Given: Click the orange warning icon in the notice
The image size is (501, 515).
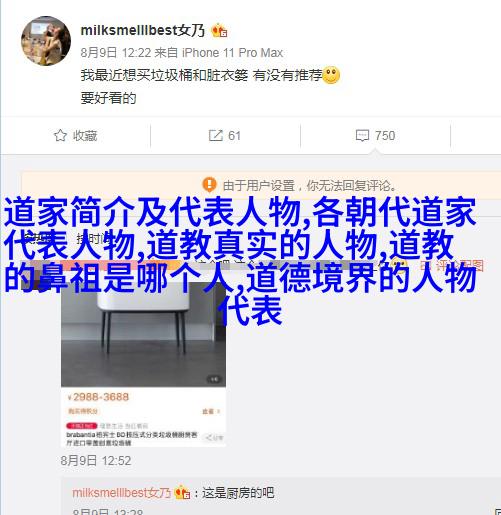Looking at the screenshot, I should [x=209, y=184].
